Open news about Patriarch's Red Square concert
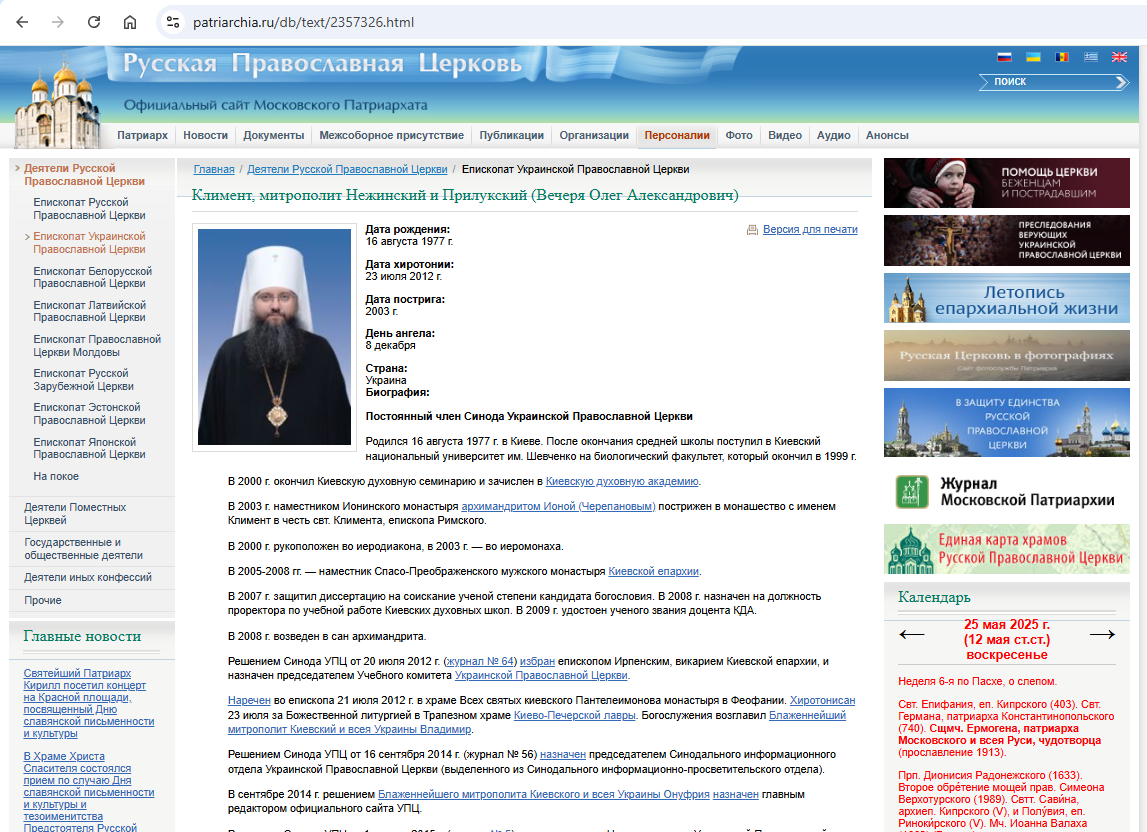The image size is (1147, 832). pos(89,703)
